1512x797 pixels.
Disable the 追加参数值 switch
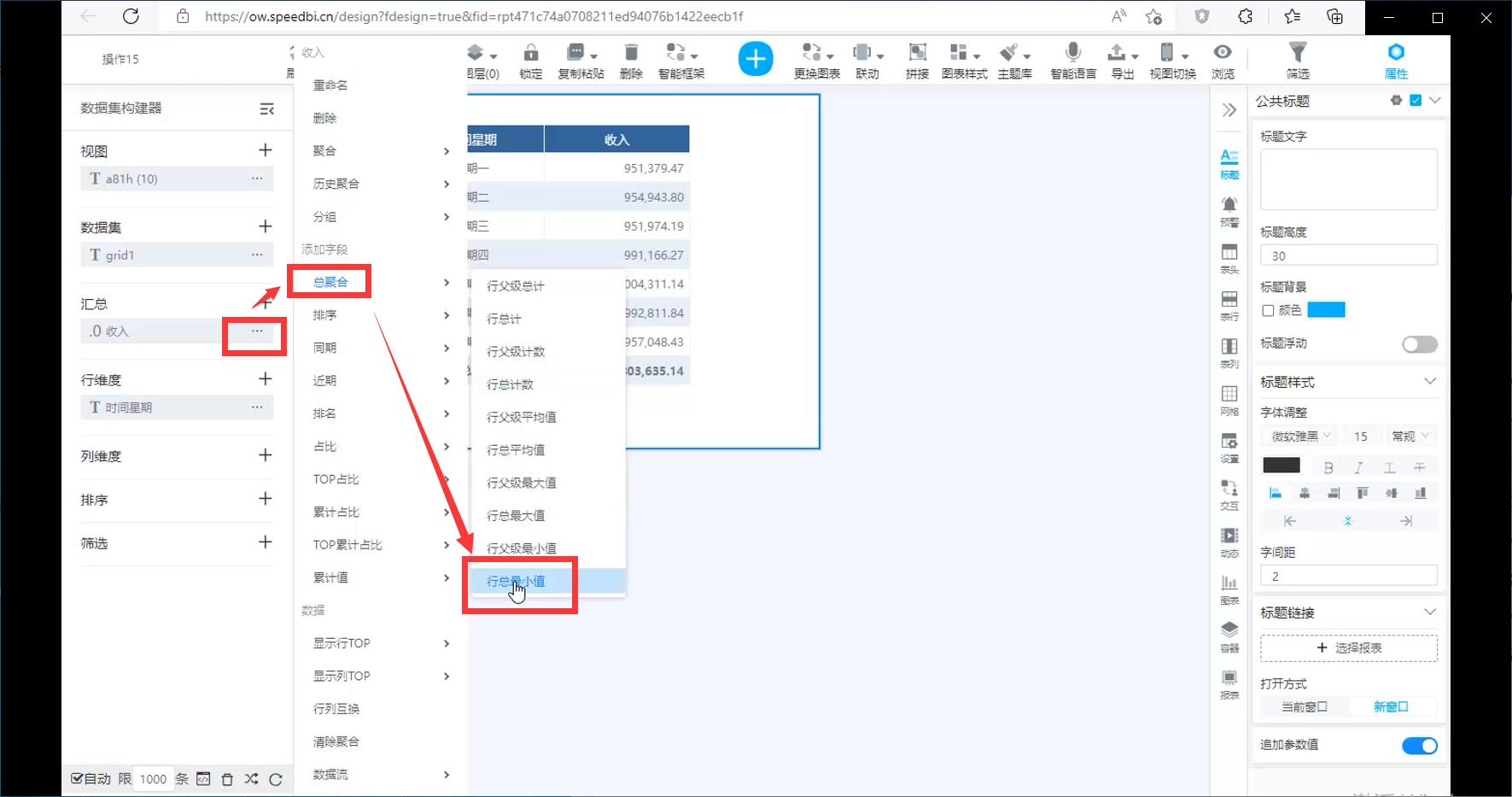point(1419,745)
